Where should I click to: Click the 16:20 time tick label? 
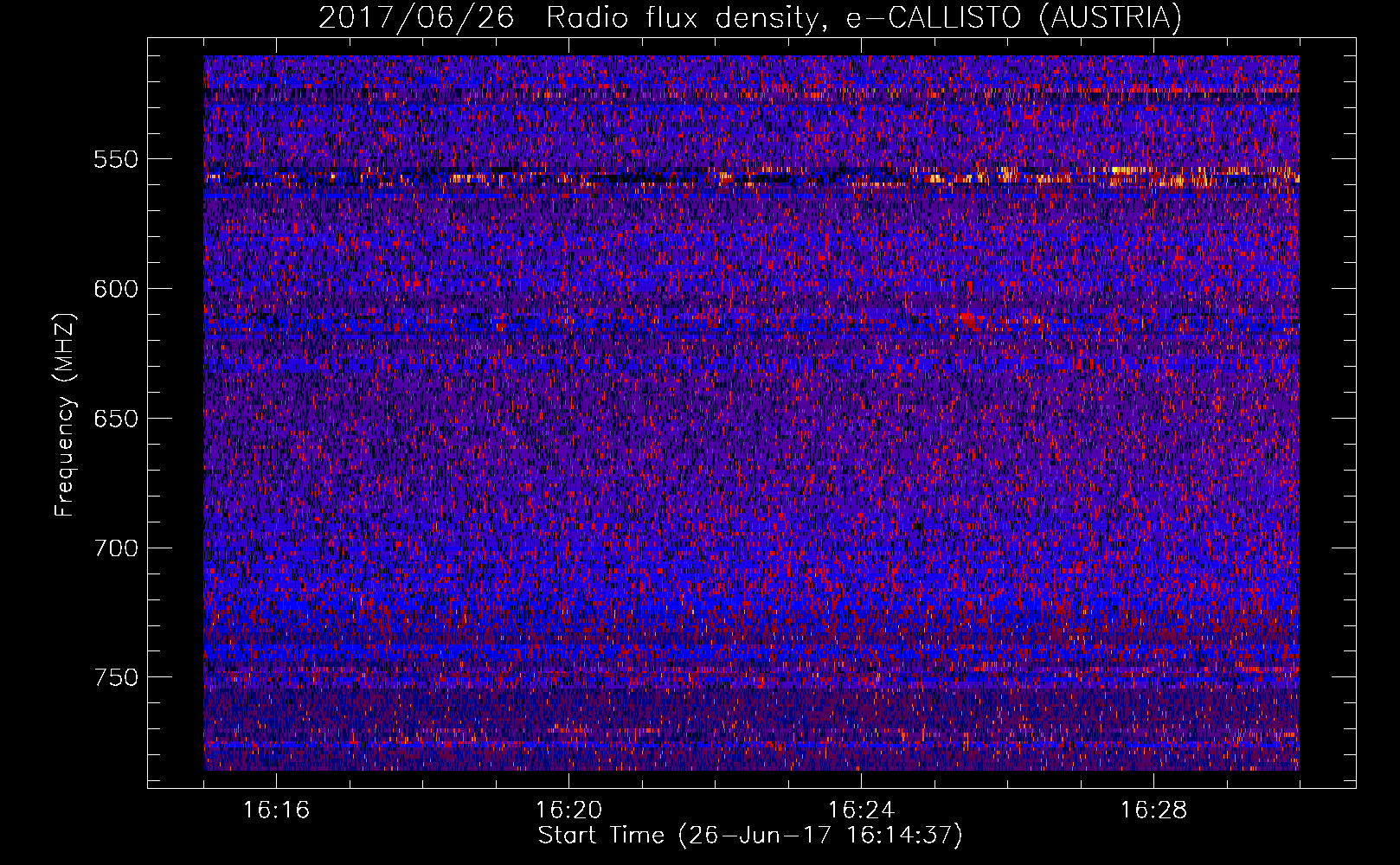pyautogui.click(x=568, y=811)
